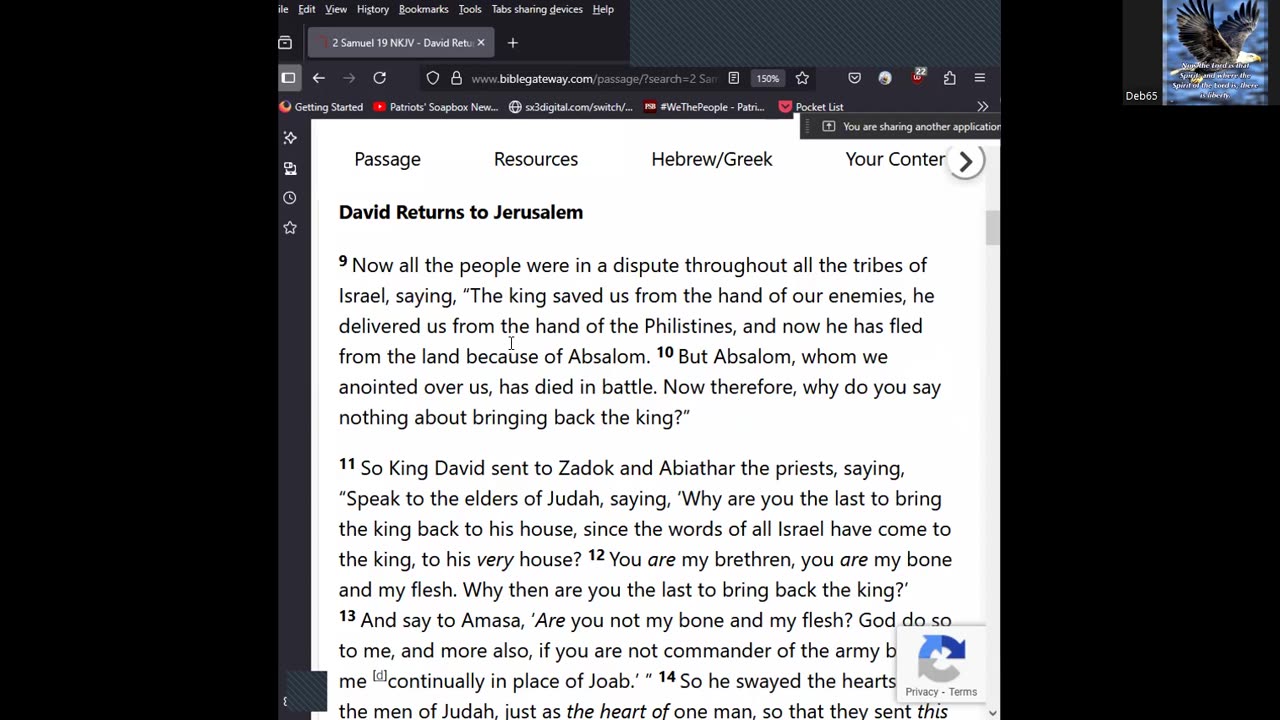The width and height of the screenshot is (1280, 720).
Task: Open the sx3digital.com/switch bookmark
Action: click(x=571, y=107)
